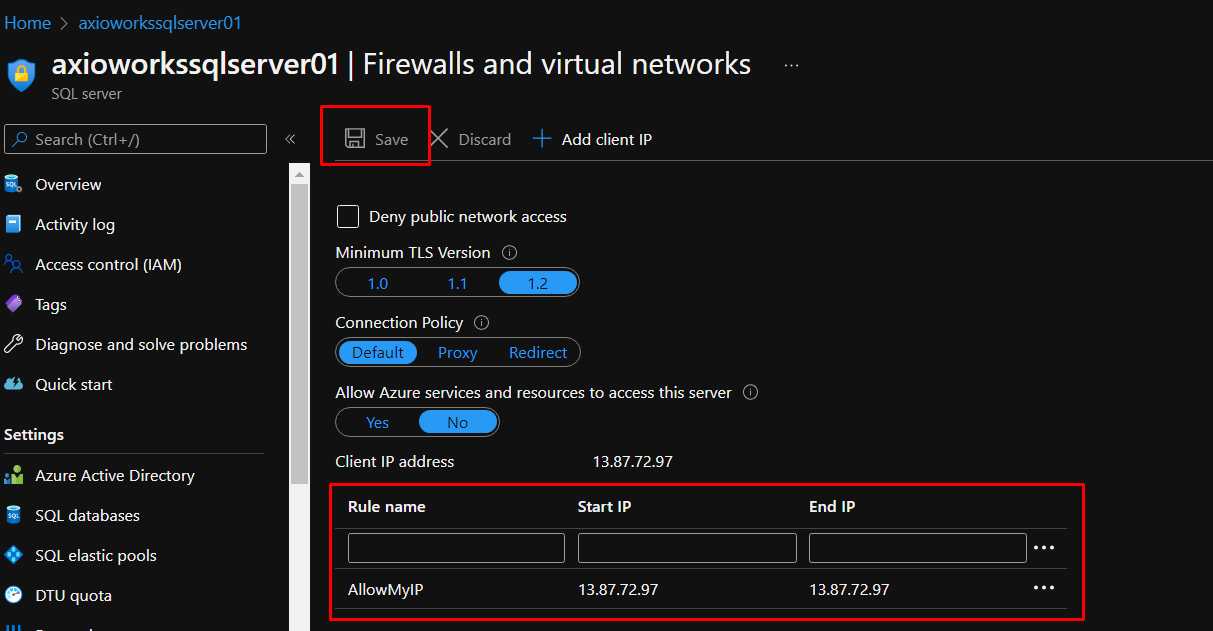Click the SQL server shield icon
Screen dimensions: 1213x631
click(x=21, y=75)
